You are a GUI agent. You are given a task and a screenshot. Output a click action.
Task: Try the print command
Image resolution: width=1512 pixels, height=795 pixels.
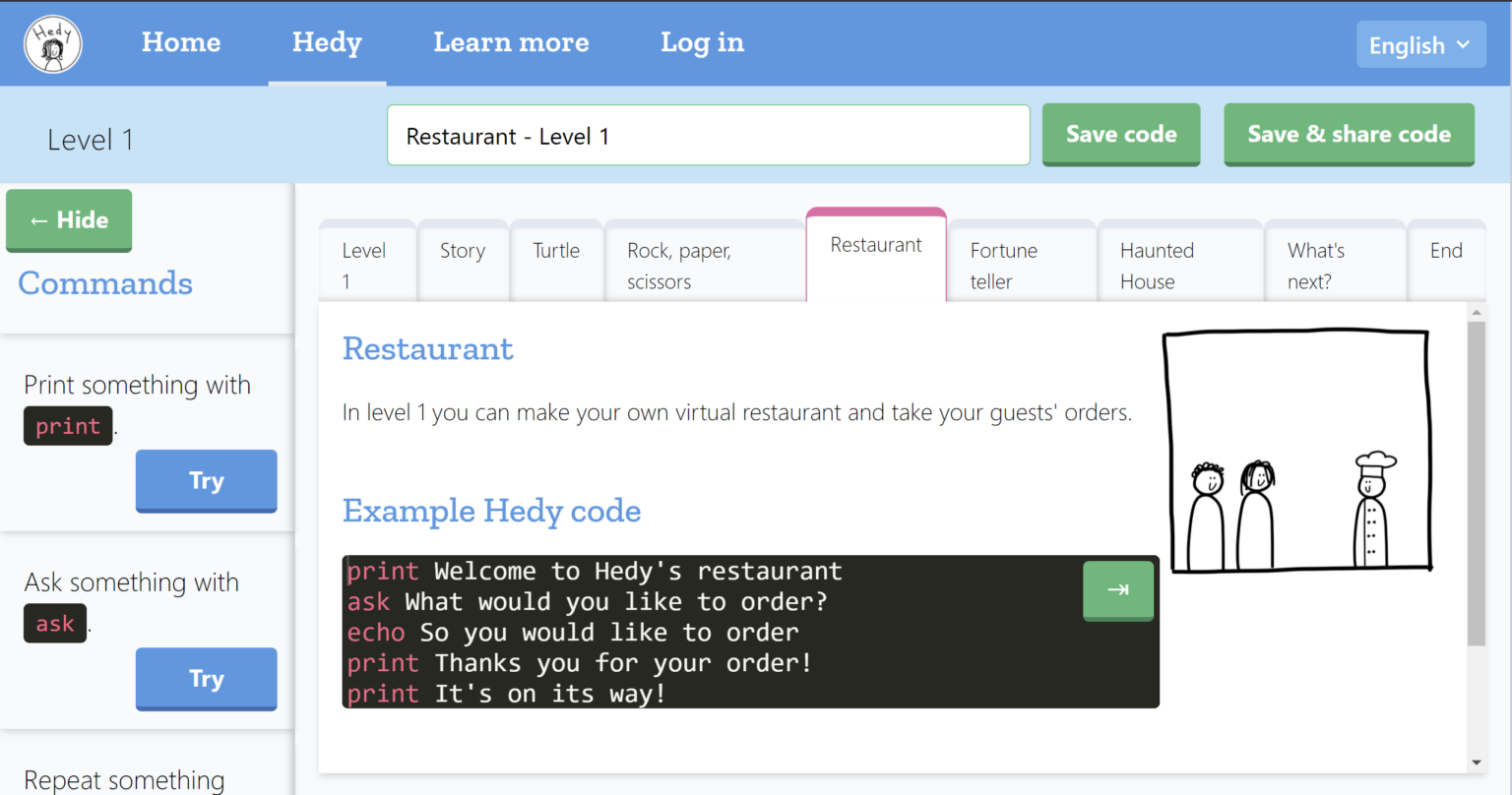coord(206,481)
